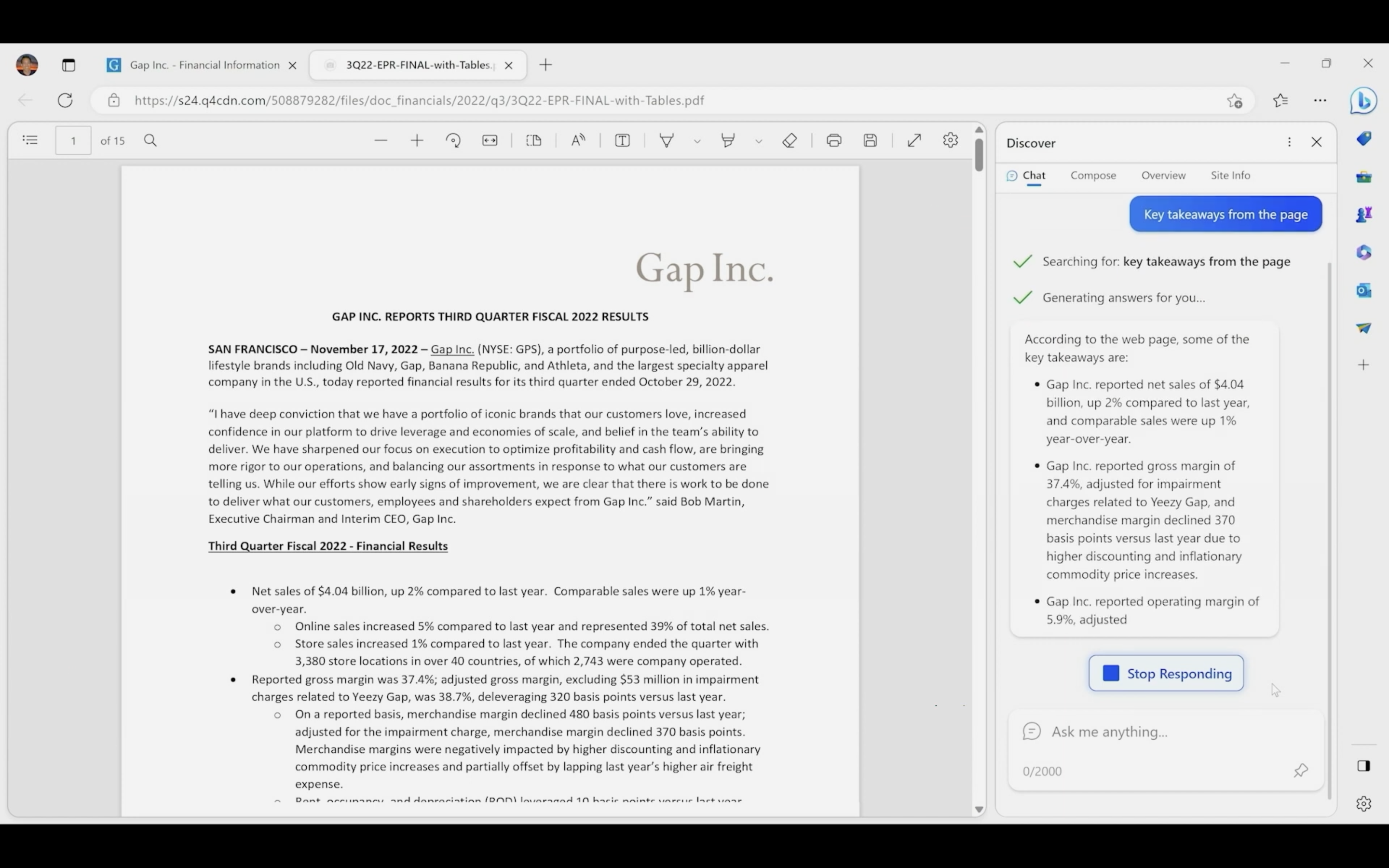Zoom out the PDF with minus icon
The image size is (1389, 868).
(381, 141)
